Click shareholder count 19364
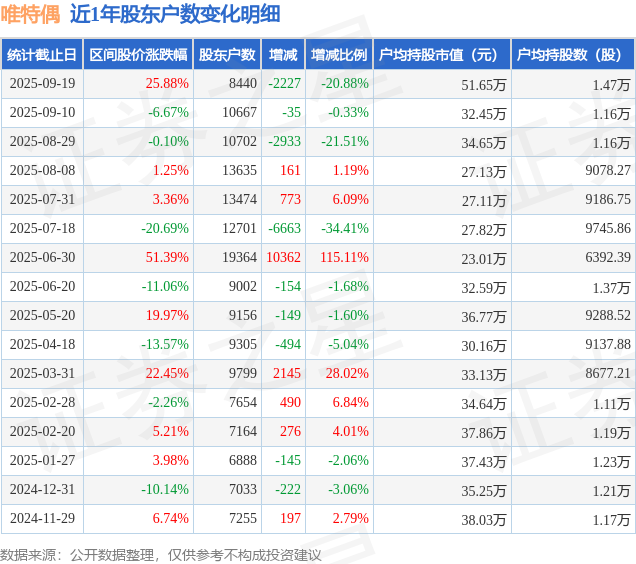Image resolution: width=636 pixels, height=564 pixels. (x=240, y=257)
